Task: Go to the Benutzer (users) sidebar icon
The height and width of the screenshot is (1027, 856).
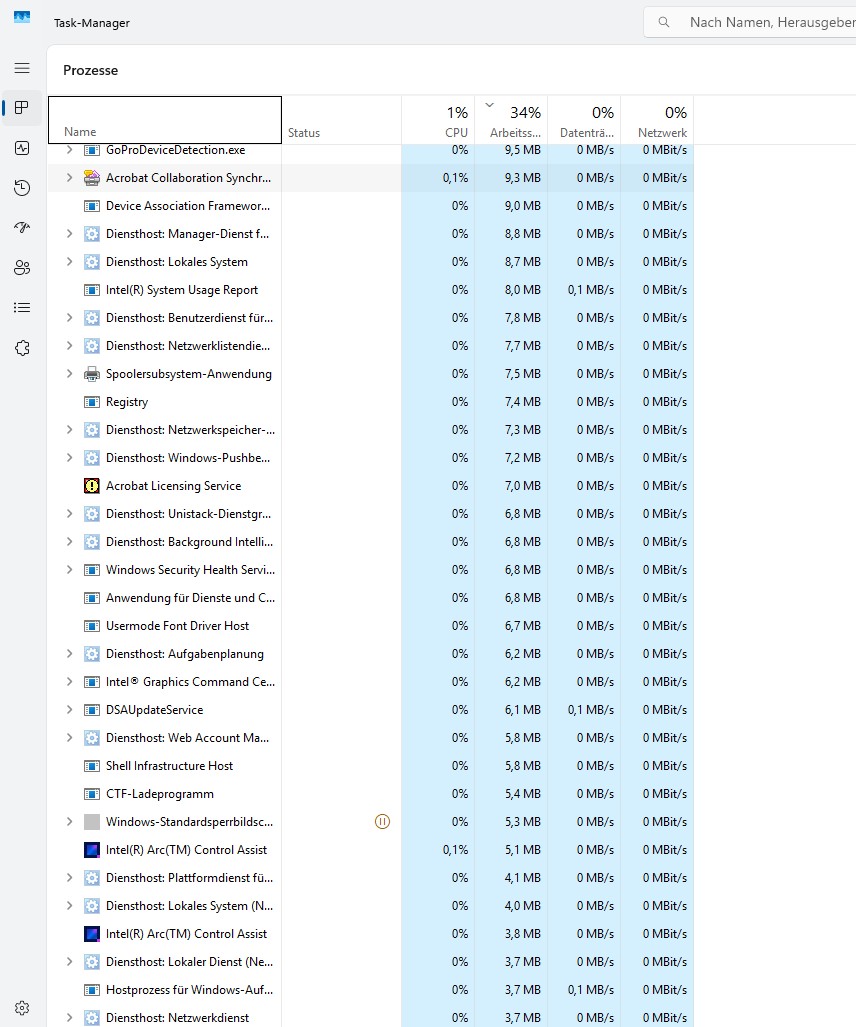Action: coord(22,268)
